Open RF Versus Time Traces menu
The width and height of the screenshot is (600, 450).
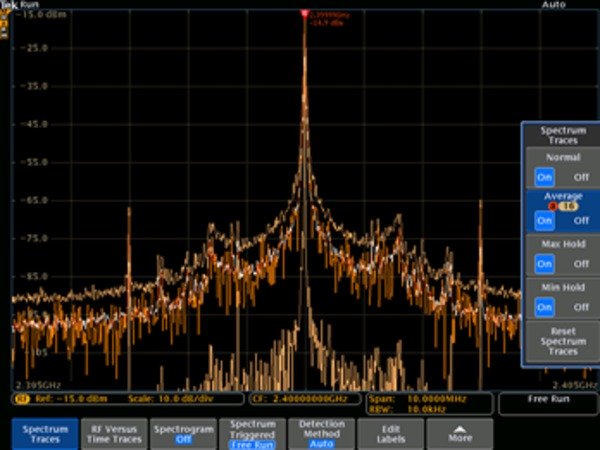coord(112,433)
